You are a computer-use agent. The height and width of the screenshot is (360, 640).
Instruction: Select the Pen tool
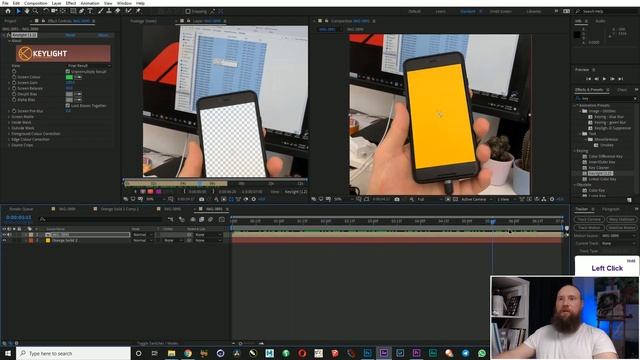(82, 11)
